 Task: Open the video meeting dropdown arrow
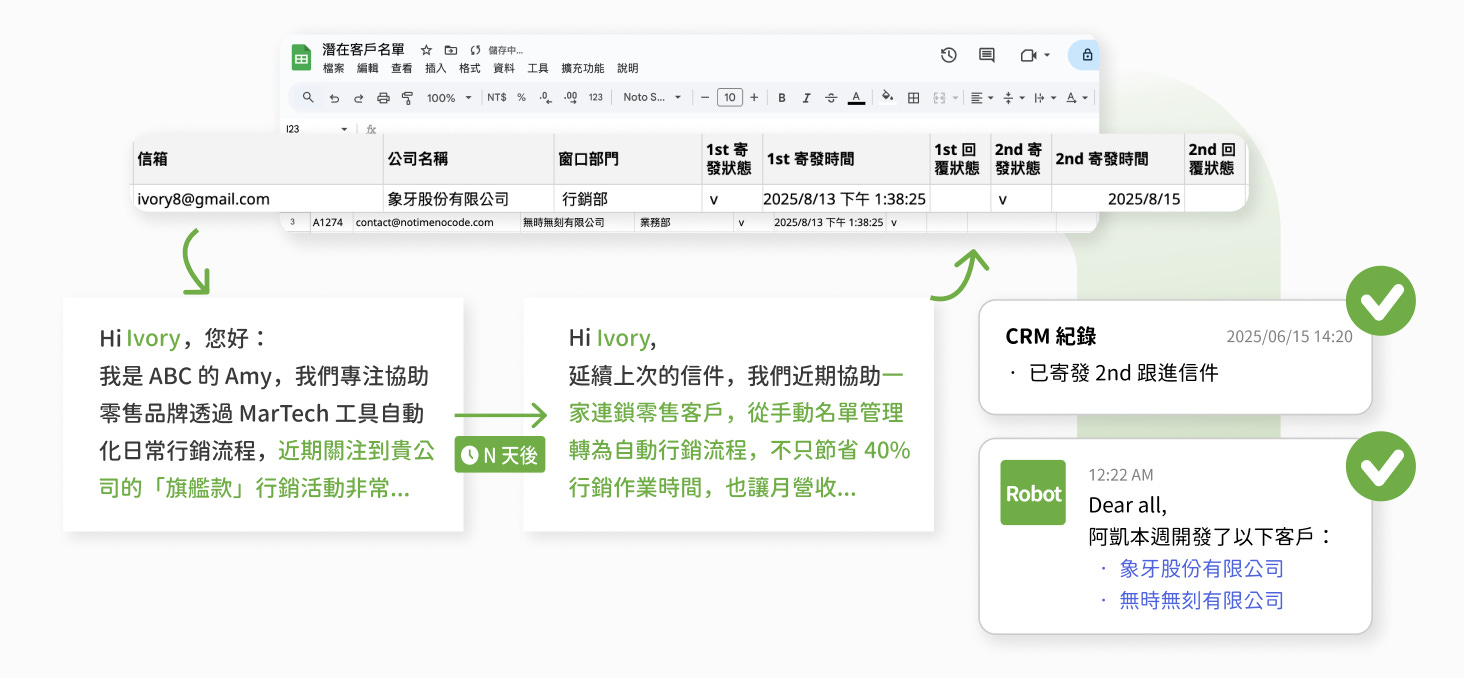tap(1047, 56)
